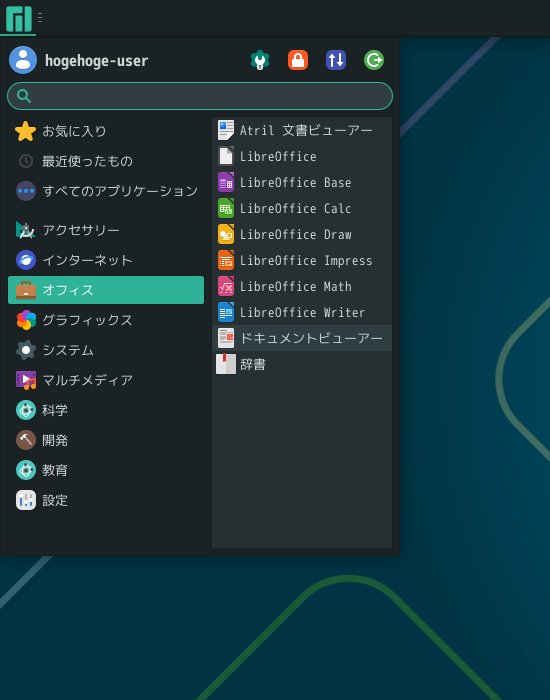Launch LibreOffice Calc
Viewport: 550px width, 700px height.
pyautogui.click(x=302, y=208)
